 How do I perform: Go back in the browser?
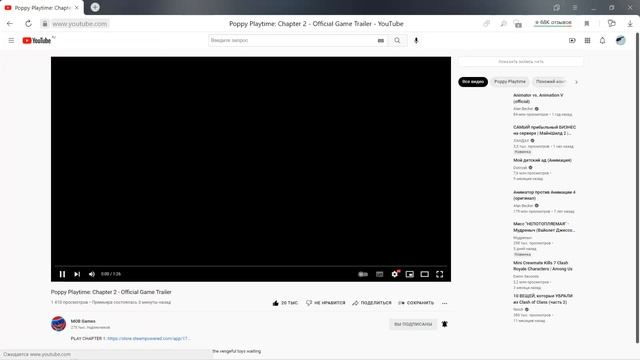pyautogui.click(x=10, y=24)
